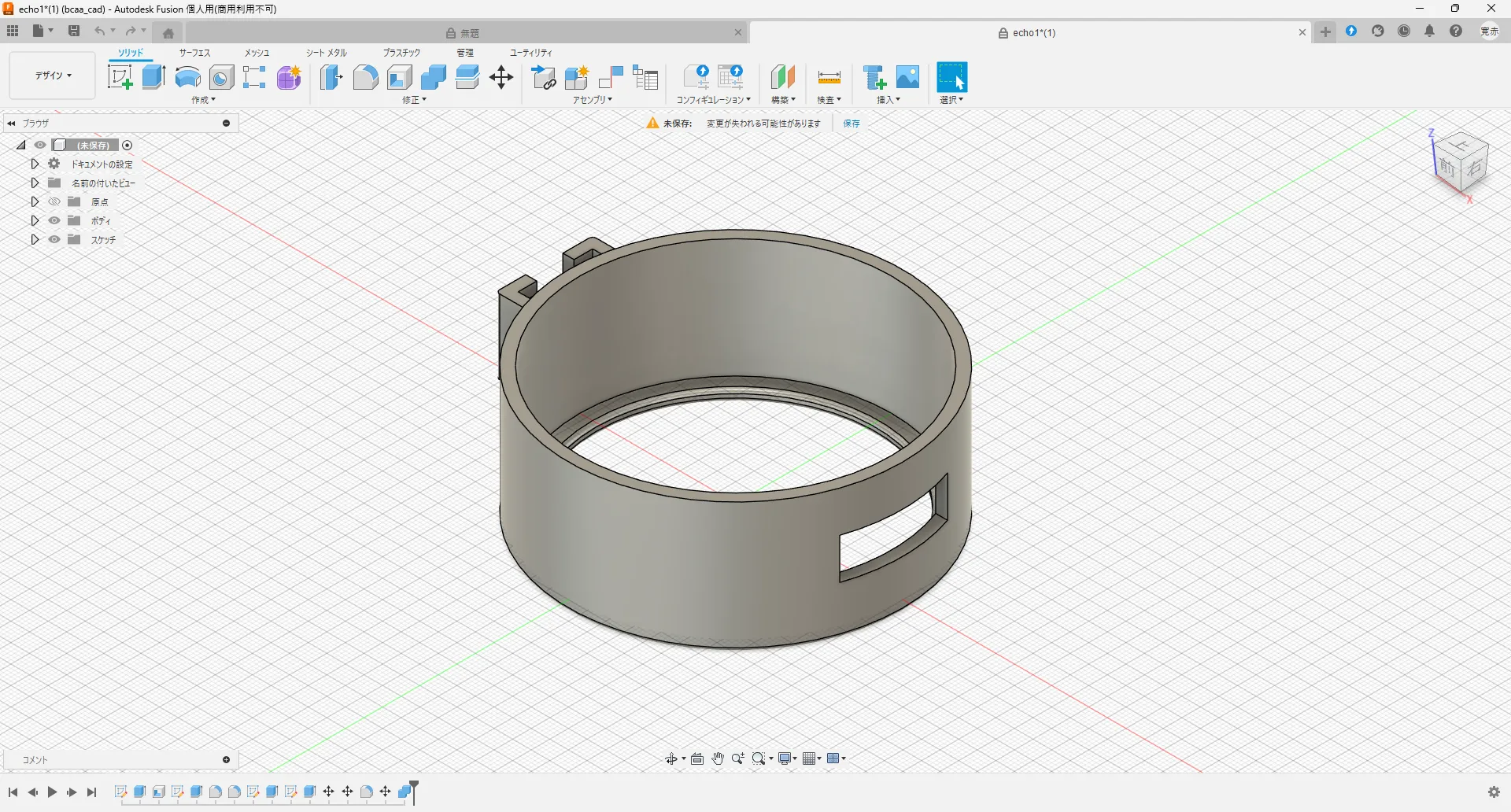The width and height of the screenshot is (1511, 812).
Task: Switch to the シート メタル tab
Action: click(x=326, y=53)
